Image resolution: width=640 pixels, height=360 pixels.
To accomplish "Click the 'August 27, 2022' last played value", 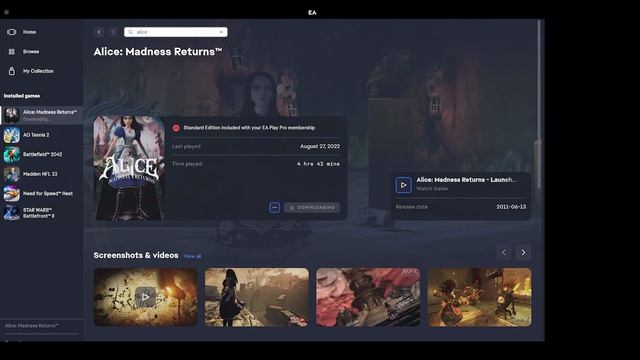I will pos(320,146).
